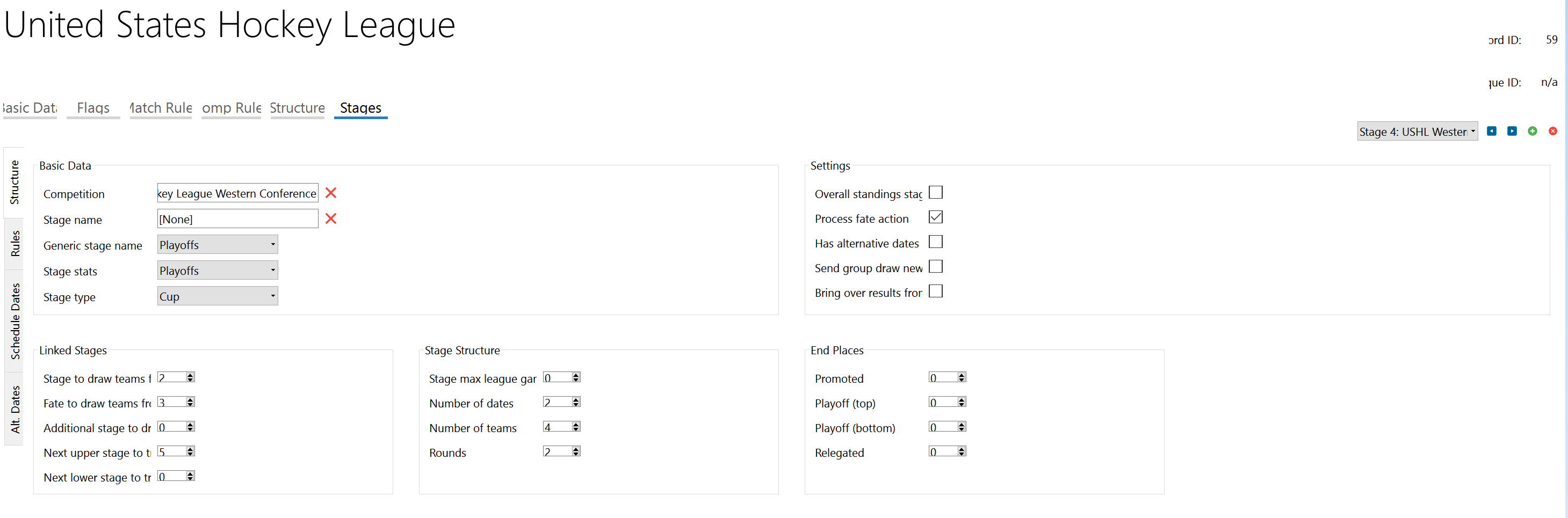Screen dimensions: 1568x518
Task: Increase the Promoted end places spinner
Action: 962,375
